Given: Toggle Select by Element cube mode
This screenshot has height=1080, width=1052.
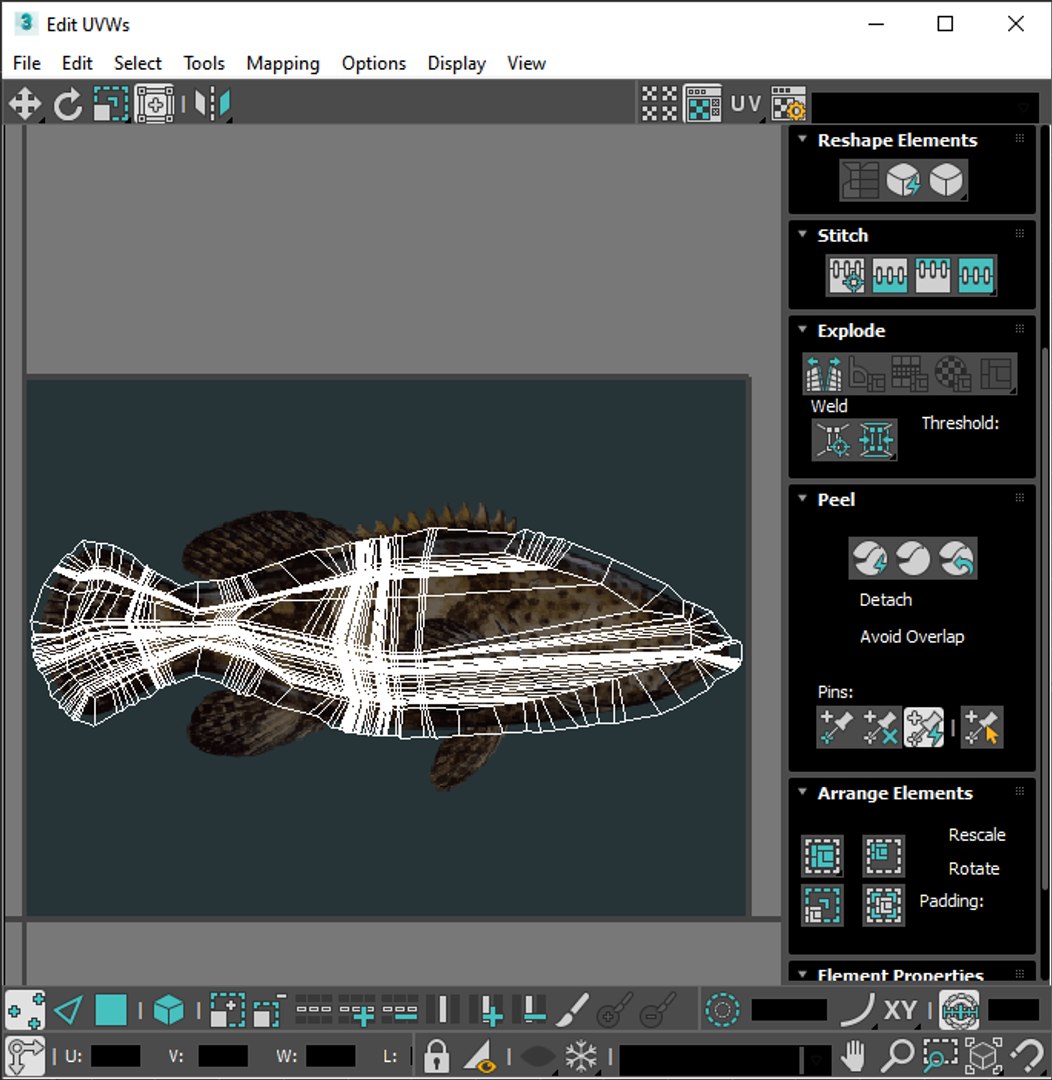Looking at the screenshot, I should tap(169, 1010).
